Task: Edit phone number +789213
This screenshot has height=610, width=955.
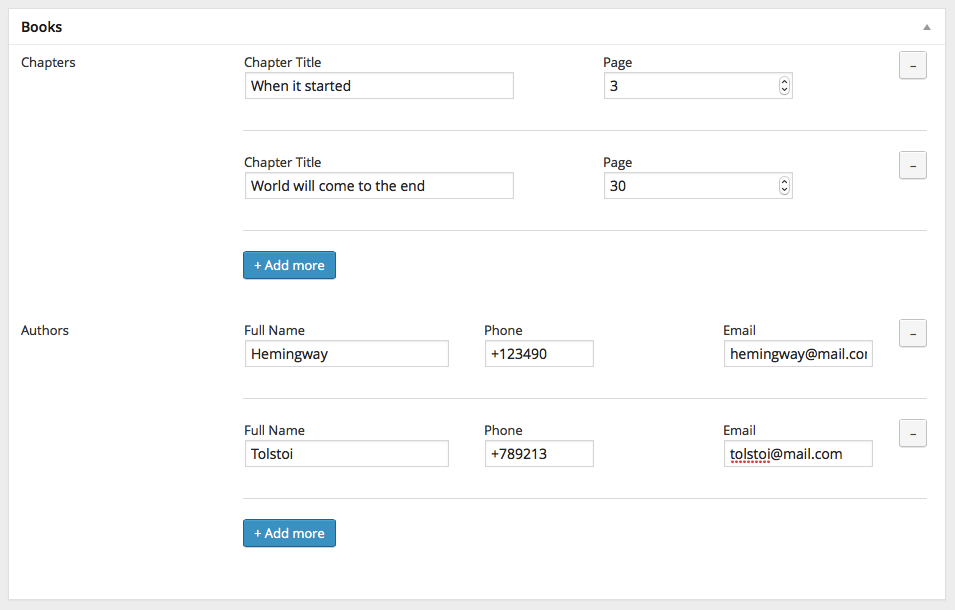Action: click(x=539, y=454)
